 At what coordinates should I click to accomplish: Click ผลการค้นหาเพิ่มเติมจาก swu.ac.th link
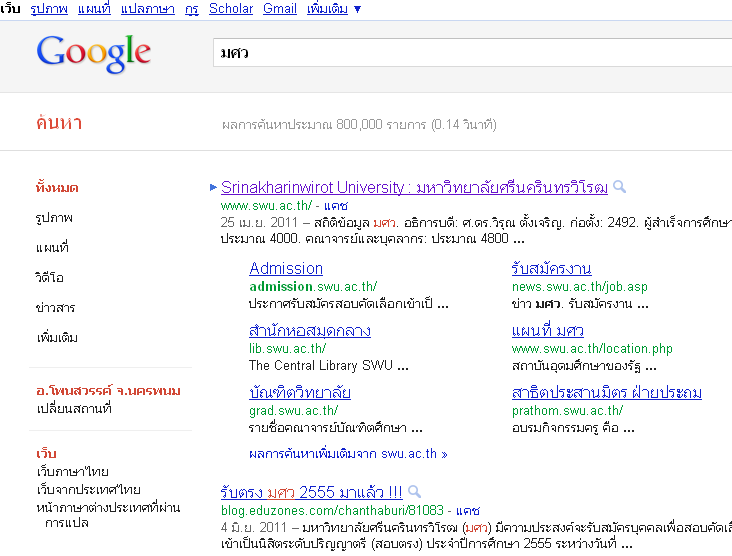click(x=348, y=454)
